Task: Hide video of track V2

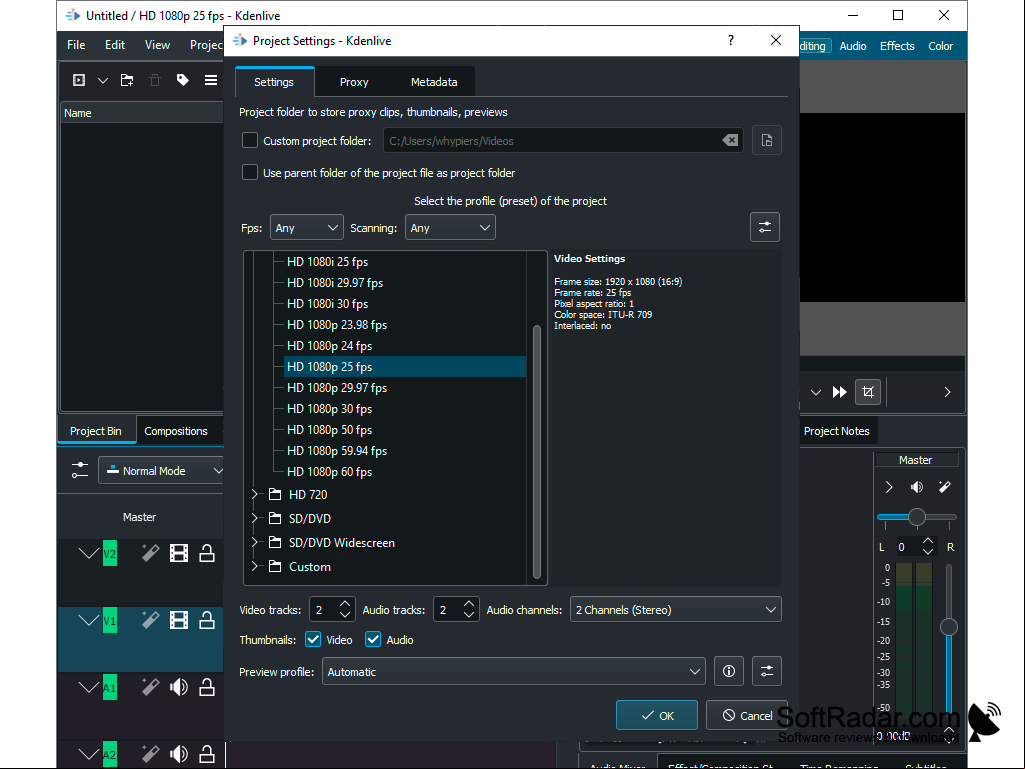Action: (x=179, y=553)
